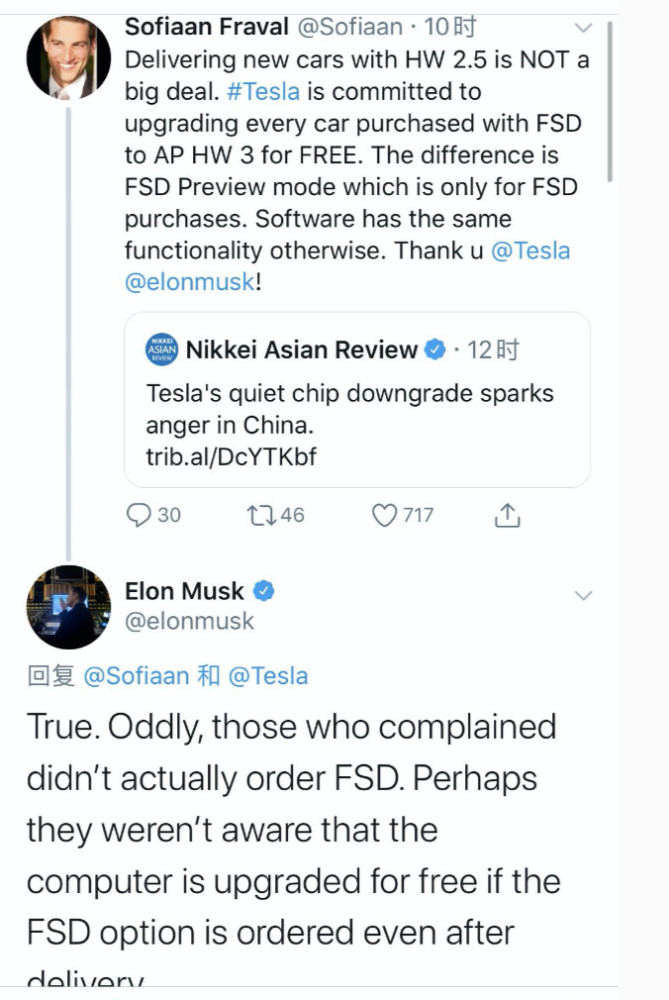Expand Elon Musk tweet options chevron
Viewport: 669px width, 1000px height.
583,596
